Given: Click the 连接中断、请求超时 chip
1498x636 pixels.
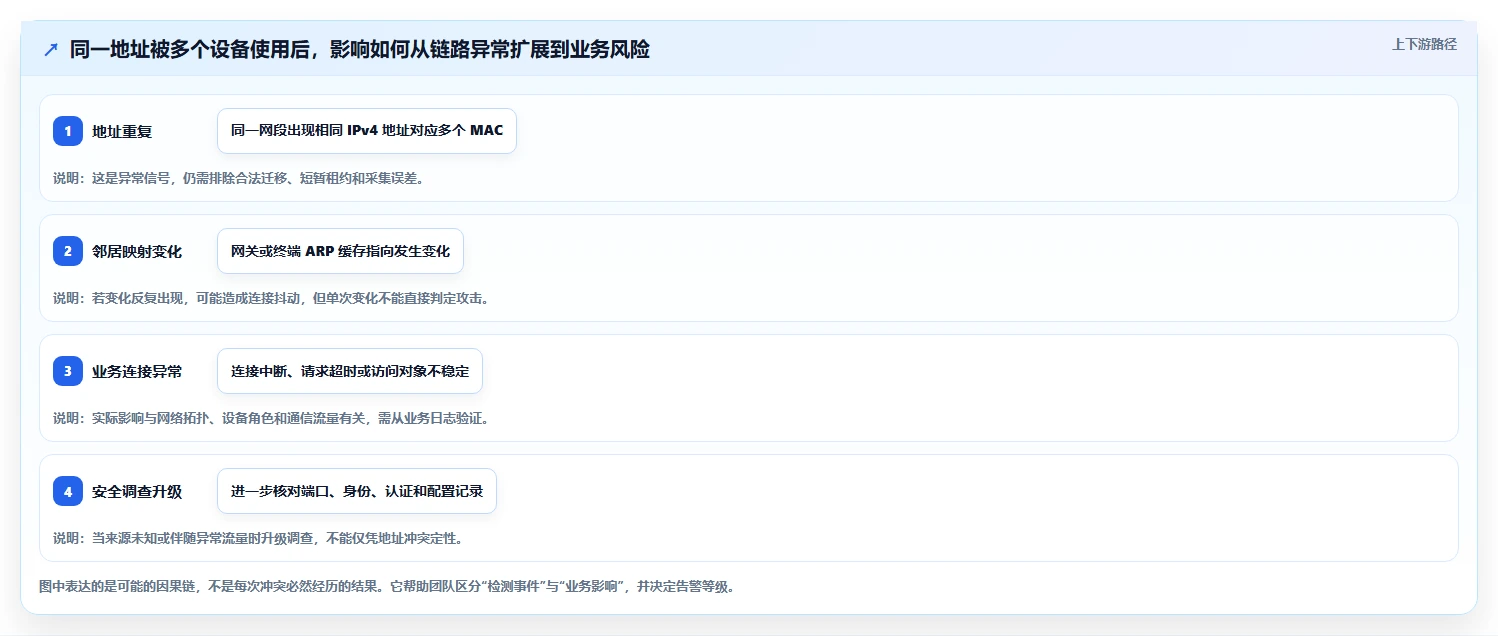Looking at the screenshot, I should coord(350,371).
